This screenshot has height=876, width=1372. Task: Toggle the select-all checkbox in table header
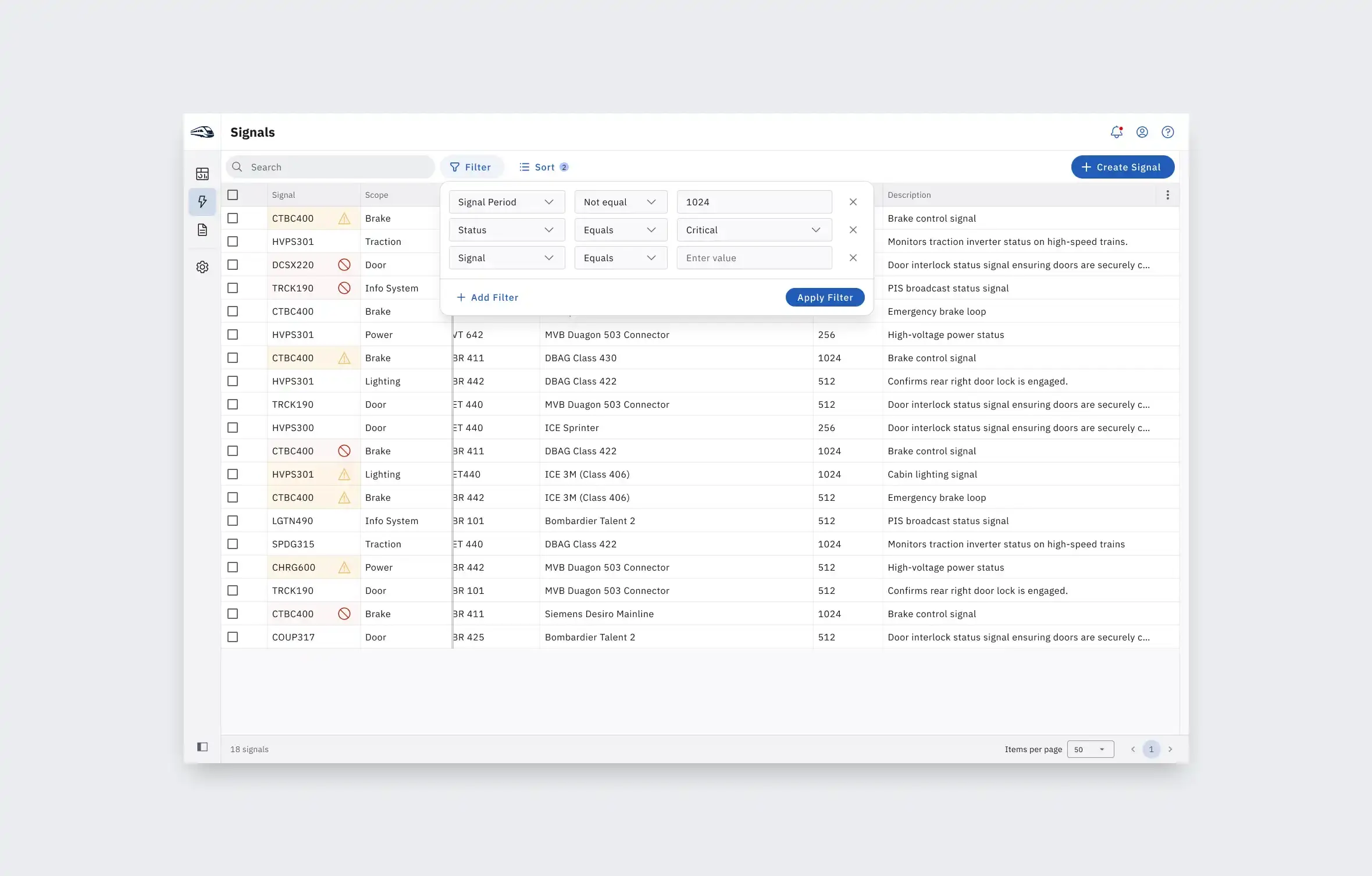click(233, 194)
